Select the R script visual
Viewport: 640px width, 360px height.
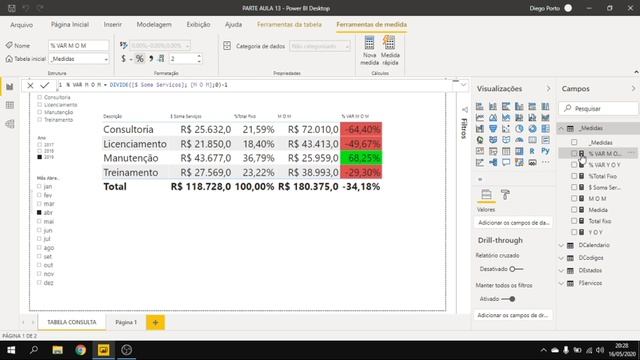[x=532, y=151]
